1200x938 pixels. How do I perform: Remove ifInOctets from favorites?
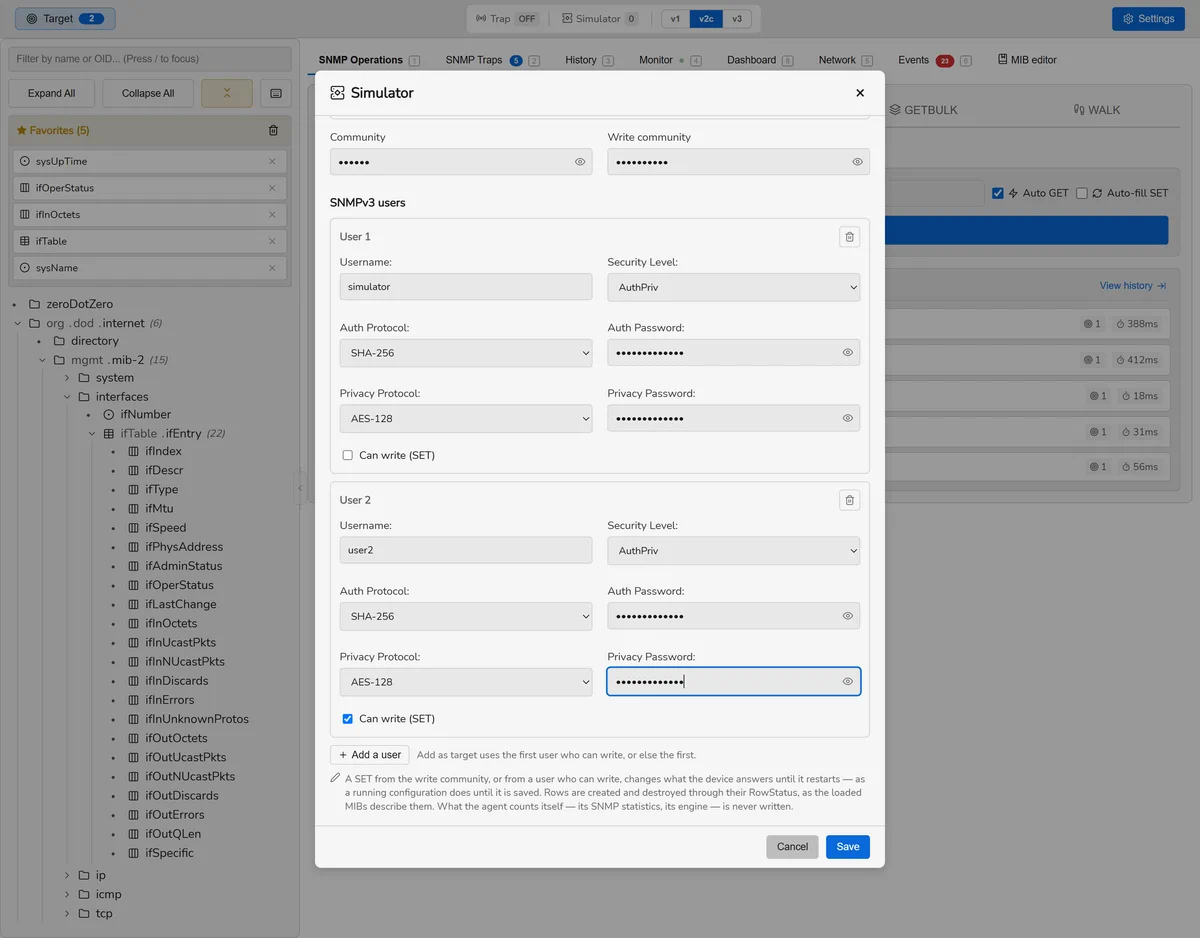pyautogui.click(x=272, y=214)
